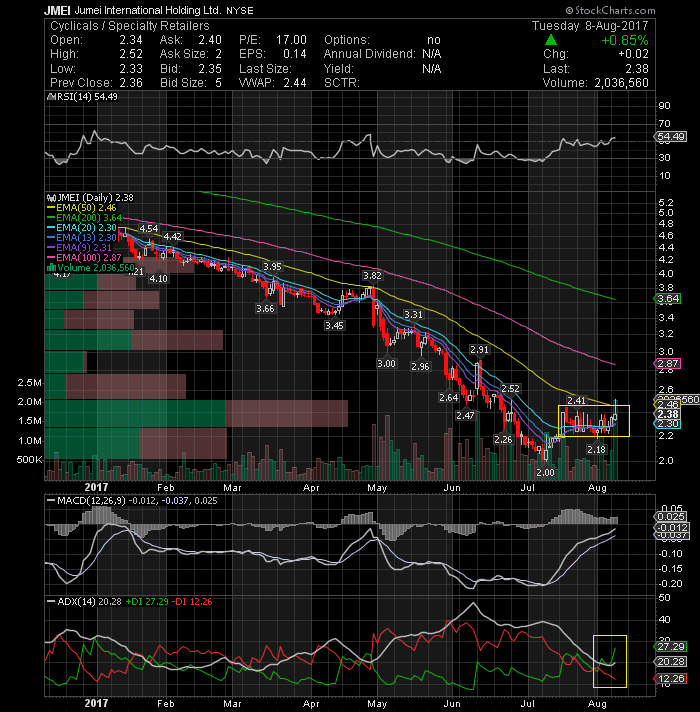Click the 3.82 peak price label
700x712 pixels.
coord(372,276)
